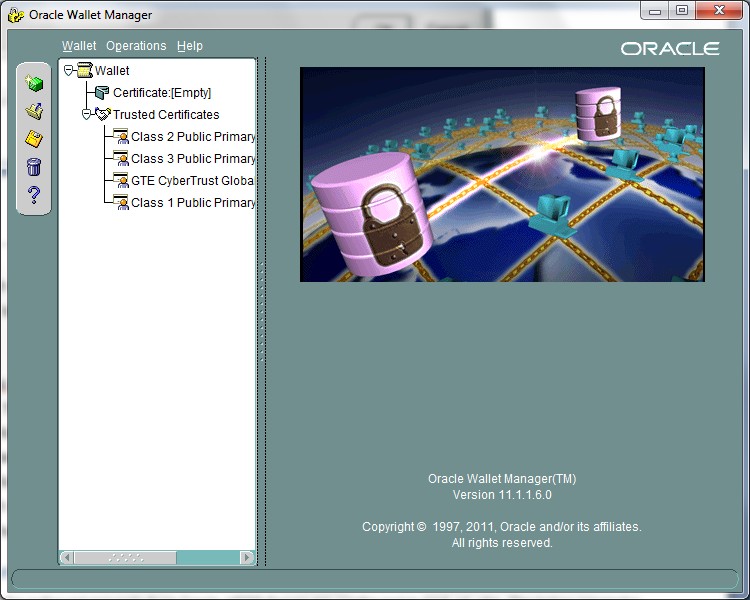Collapse the Wallet tree root
Screen dimensions: 750x600
(x=68, y=71)
